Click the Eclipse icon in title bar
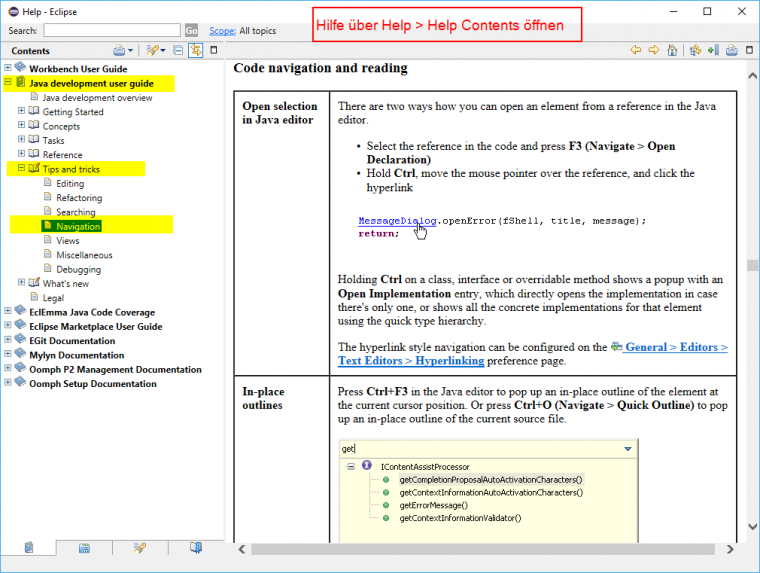 point(14,11)
